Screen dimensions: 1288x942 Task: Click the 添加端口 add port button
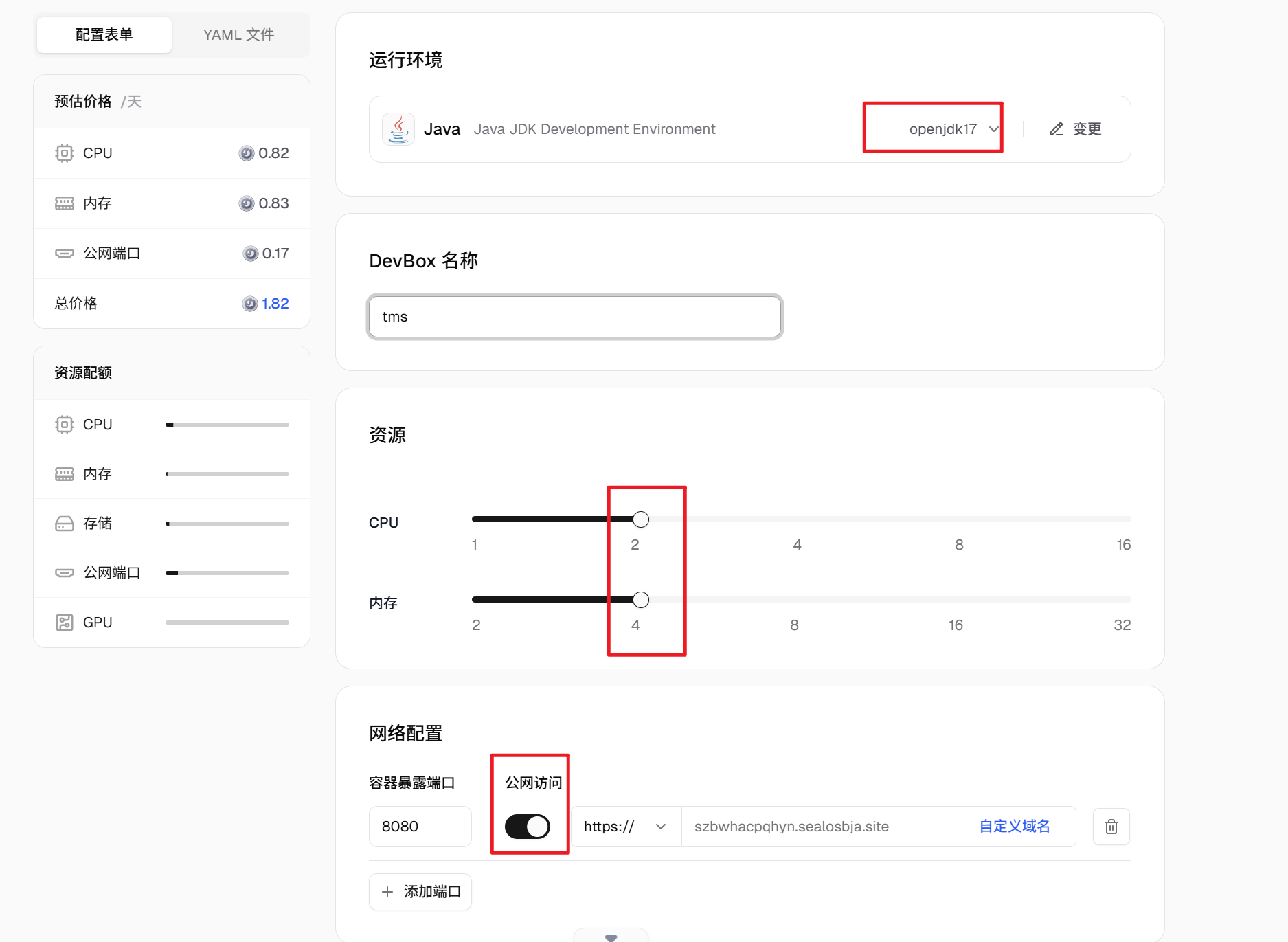pos(420,892)
